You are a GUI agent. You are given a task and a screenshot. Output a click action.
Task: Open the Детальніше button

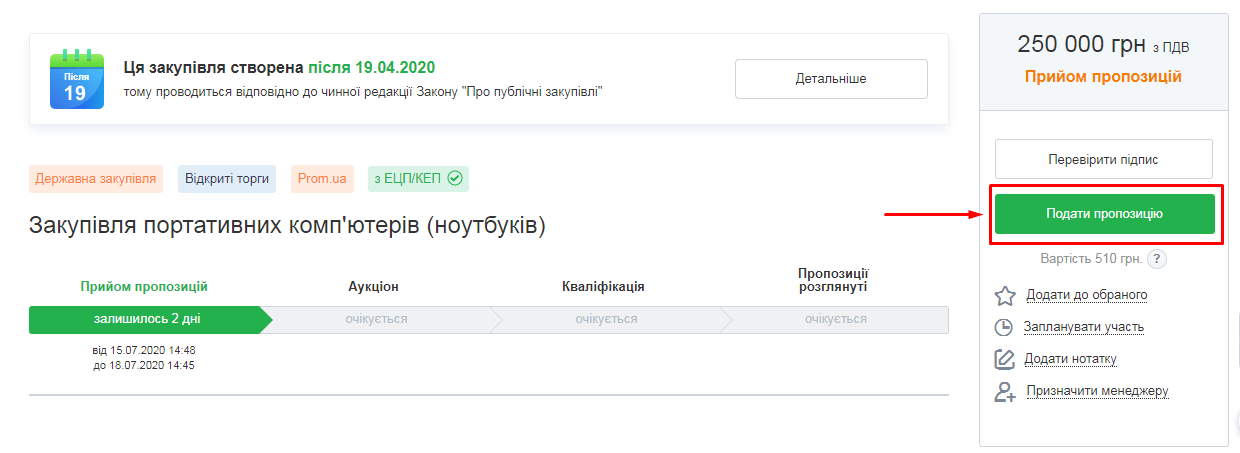tap(831, 79)
